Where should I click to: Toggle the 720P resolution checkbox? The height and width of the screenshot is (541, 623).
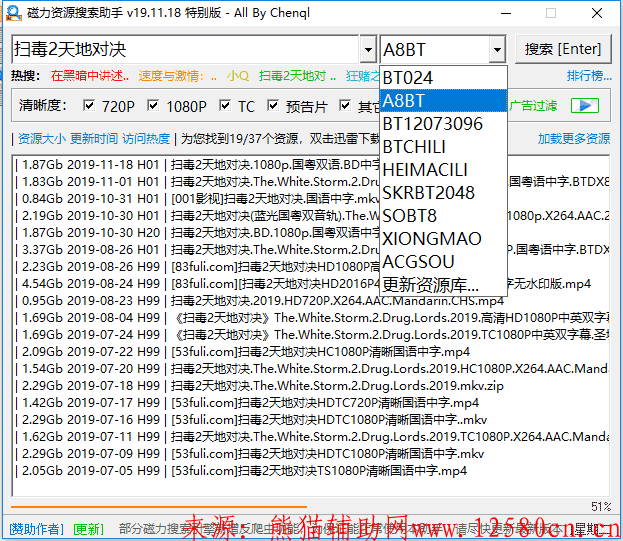click(x=89, y=106)
